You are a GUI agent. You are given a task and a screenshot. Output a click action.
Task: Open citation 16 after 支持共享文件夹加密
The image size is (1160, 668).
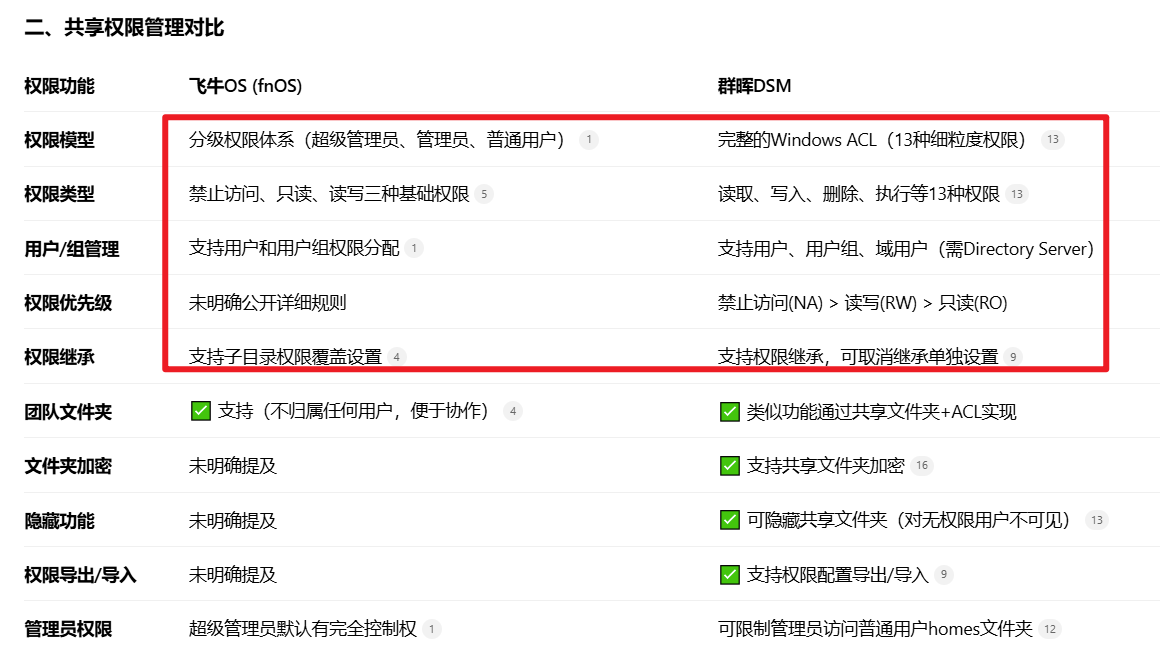pyautogui.click(x=922, y=465)
